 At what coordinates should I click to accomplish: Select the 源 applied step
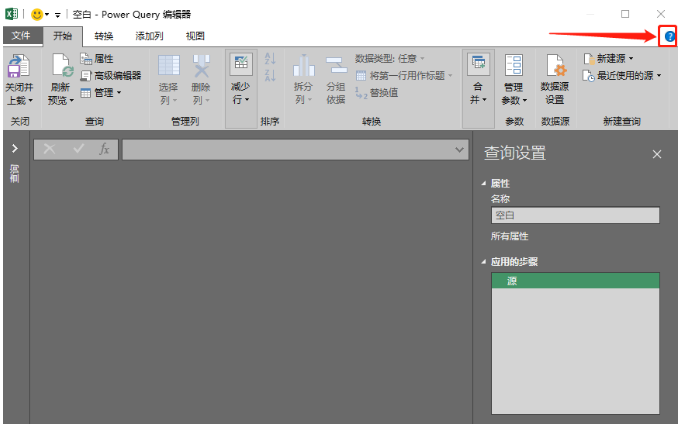[x=575, y=281]
